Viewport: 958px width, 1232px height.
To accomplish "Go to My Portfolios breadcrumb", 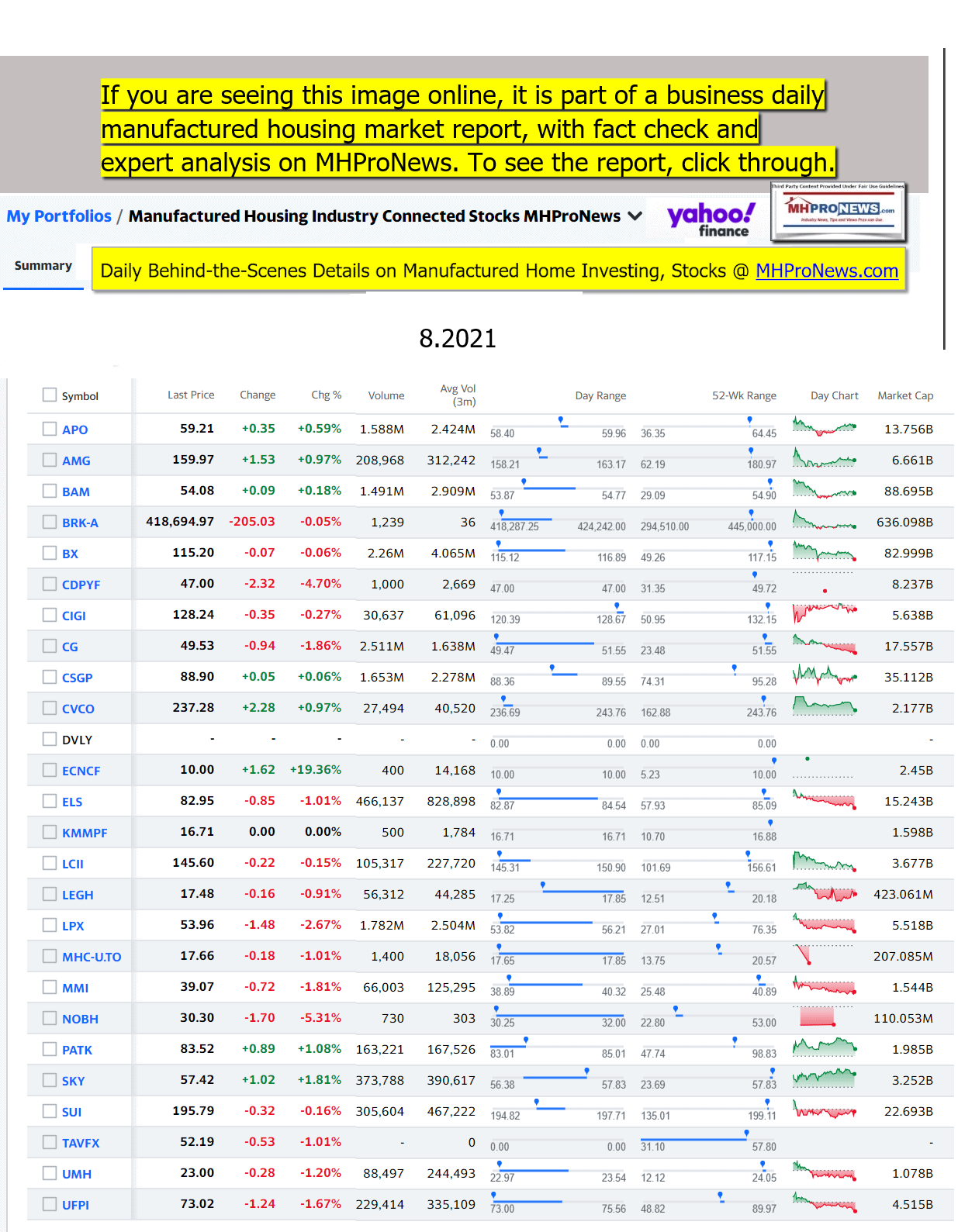I will click(x=59, y=216).
